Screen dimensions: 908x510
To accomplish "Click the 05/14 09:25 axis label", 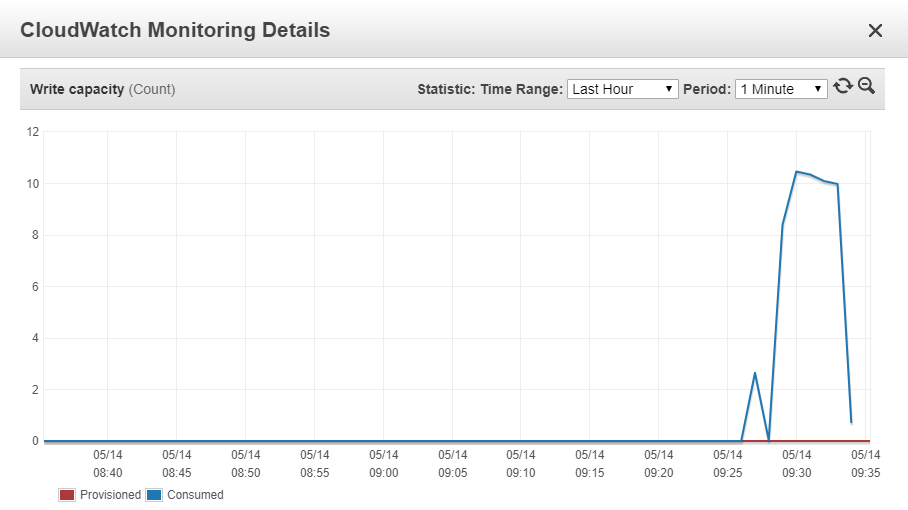I will tap(728, 464).
